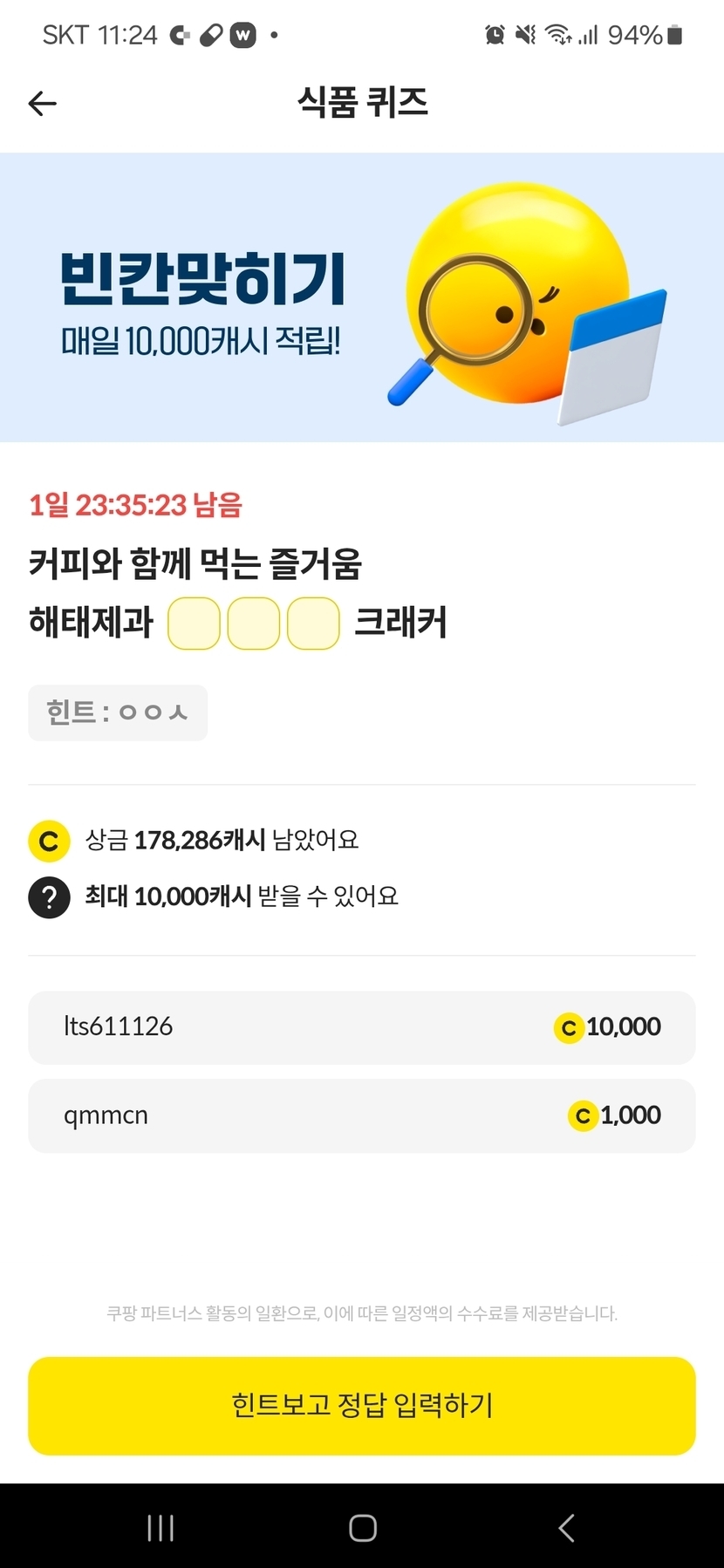The width and height of the screenshot is (724, 1568).
Task: Tap the coin icon next to 10,000
Action: pyautogui.click(x=568, y=1028)
